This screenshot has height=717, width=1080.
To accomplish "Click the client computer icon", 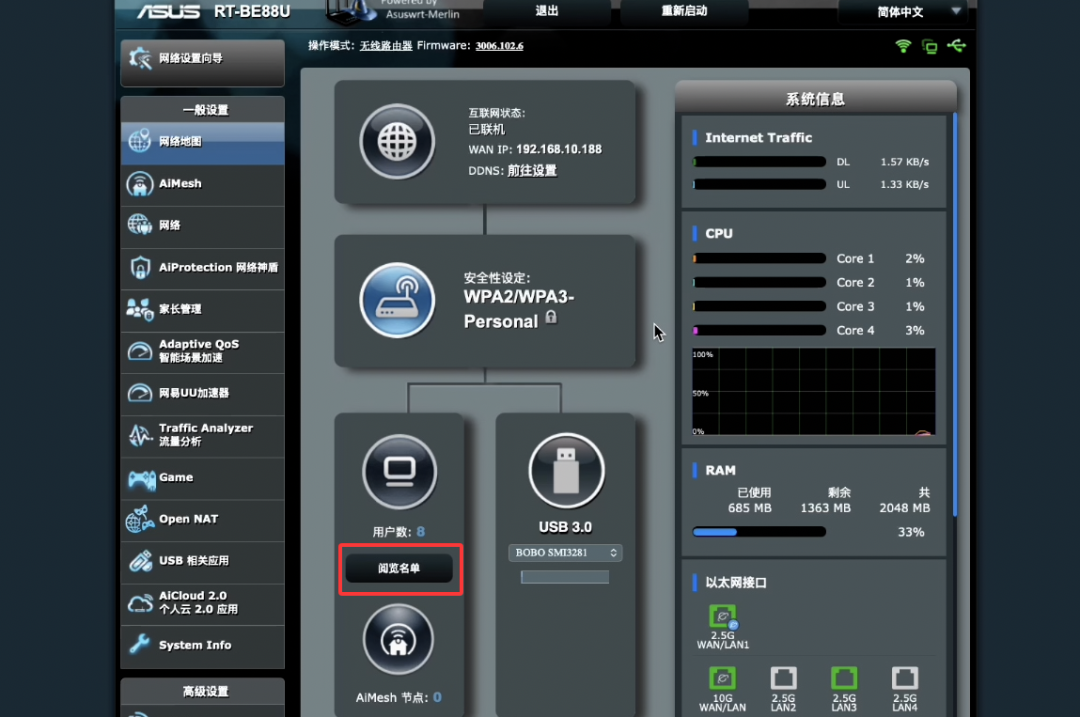I will tap(399, 472).
